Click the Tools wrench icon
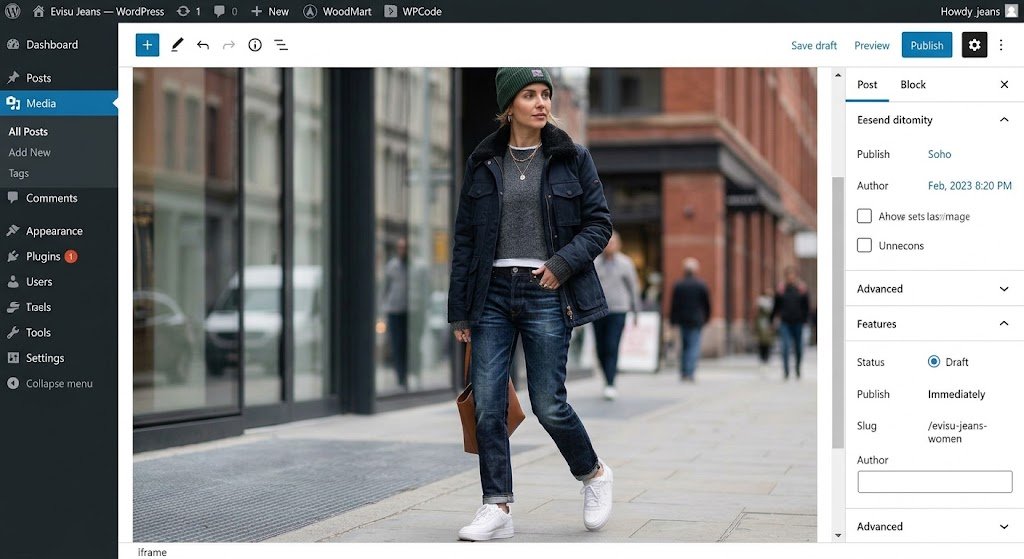Screen dimensions: 1024x559 (13, 332)
